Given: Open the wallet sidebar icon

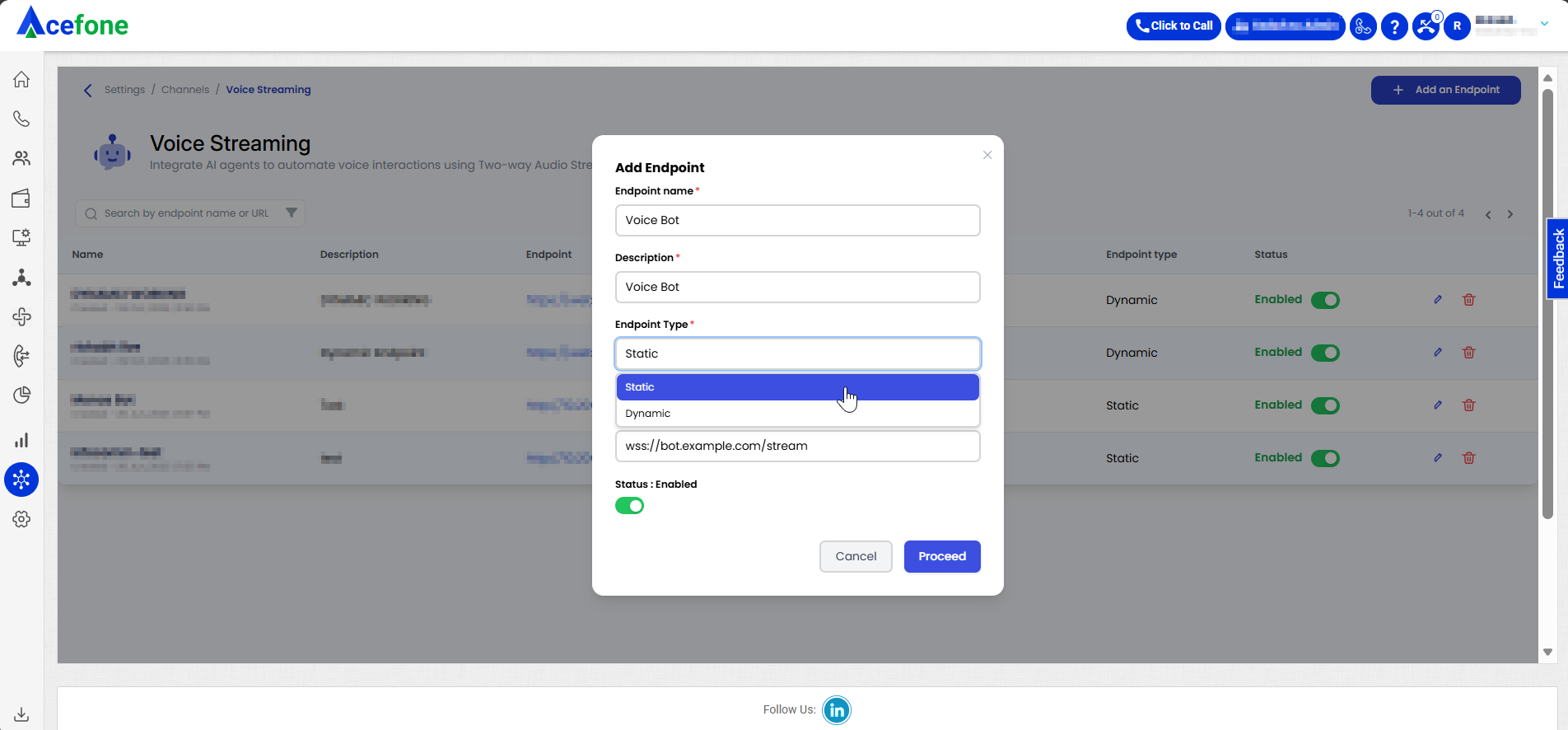Looking at the screenshot, I should [x=21, y=198].
